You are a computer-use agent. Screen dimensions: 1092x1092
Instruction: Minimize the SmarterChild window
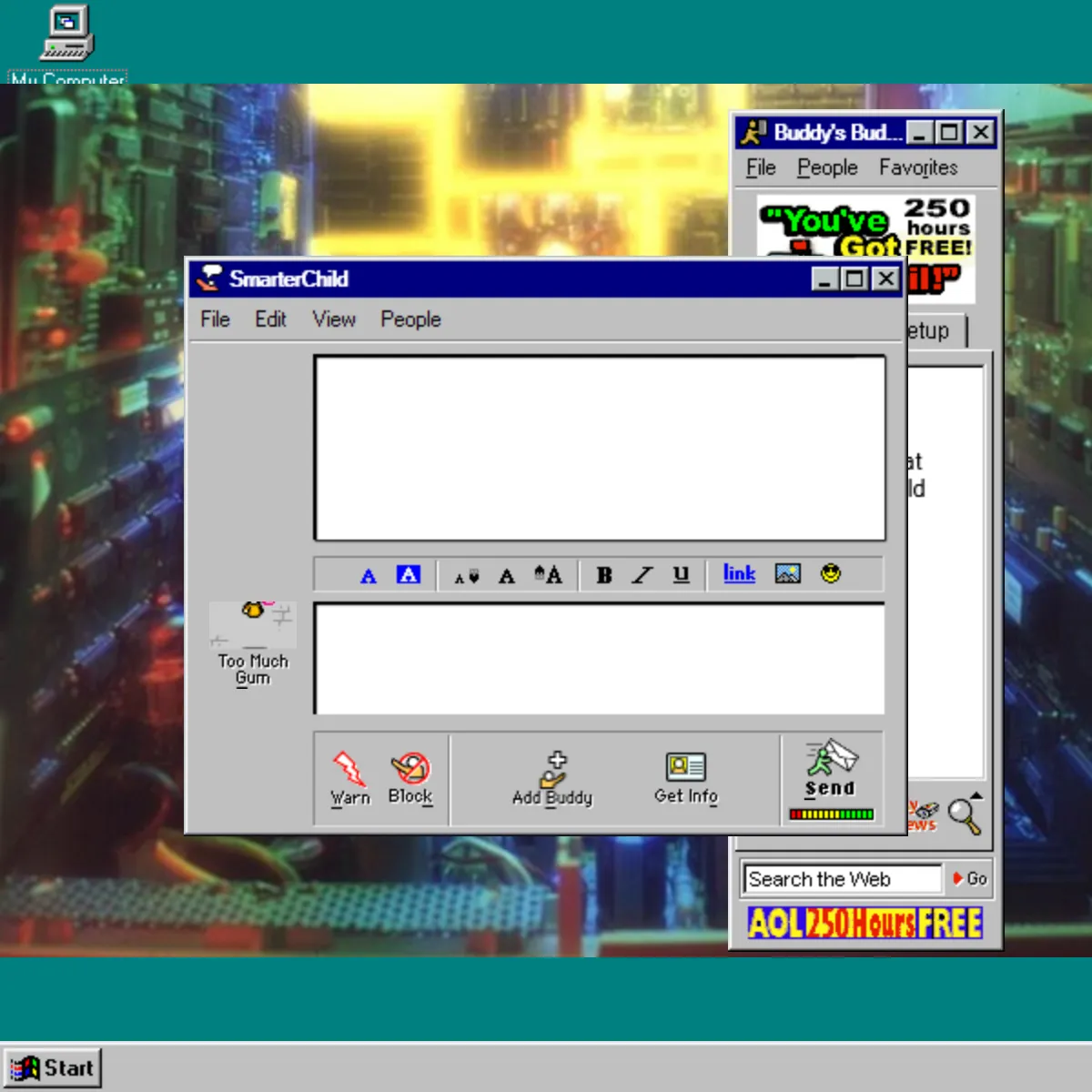824,278
